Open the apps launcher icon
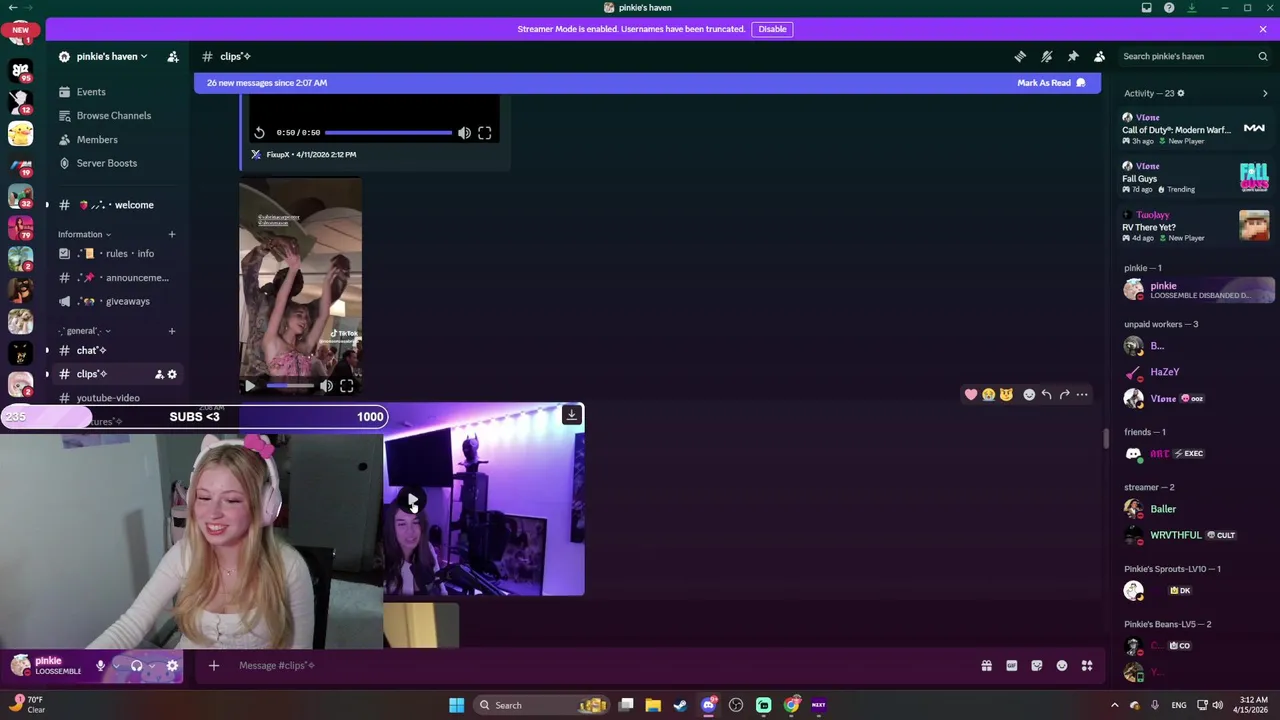 point(1087,666)
